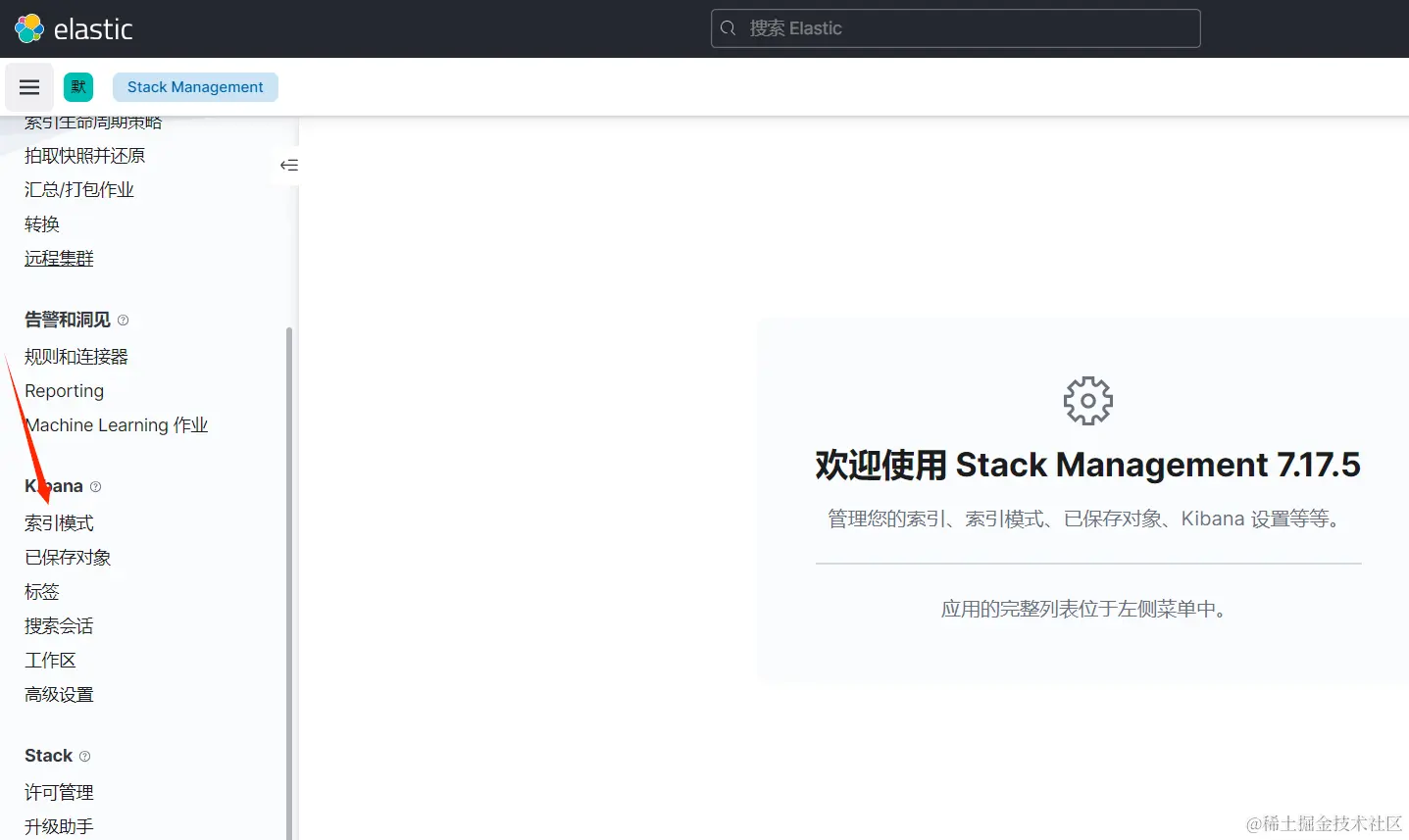Open the 升级助手 tool

tap(58, 826)
